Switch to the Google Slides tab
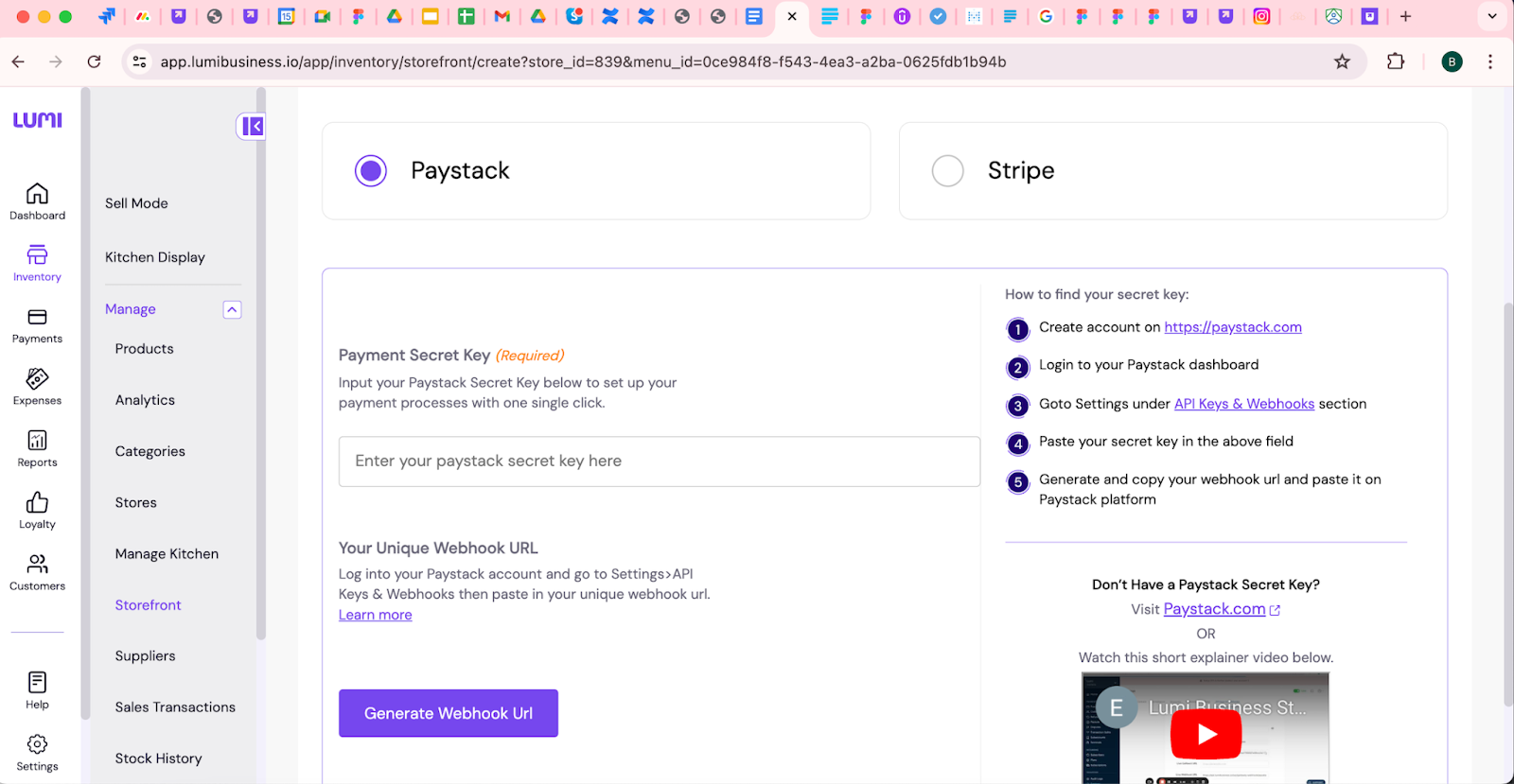Screen dimensions: 1514x784 pyautogui.click(x=431, y=16)
